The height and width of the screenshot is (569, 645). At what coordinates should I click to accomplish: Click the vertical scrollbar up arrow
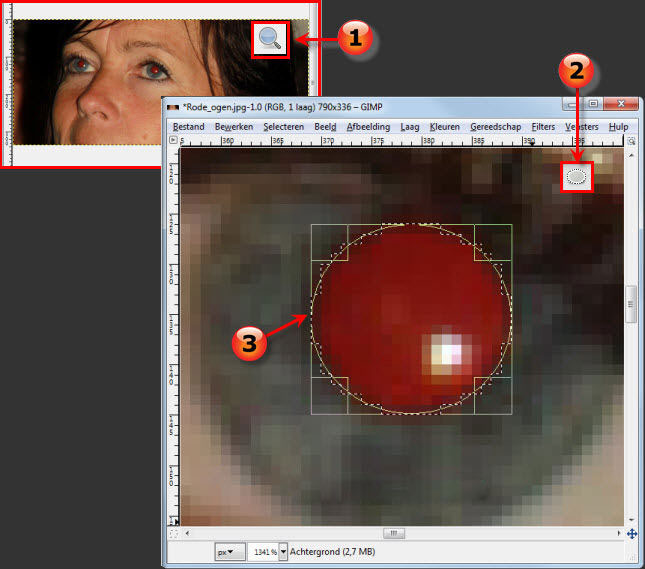click(631, 156)
